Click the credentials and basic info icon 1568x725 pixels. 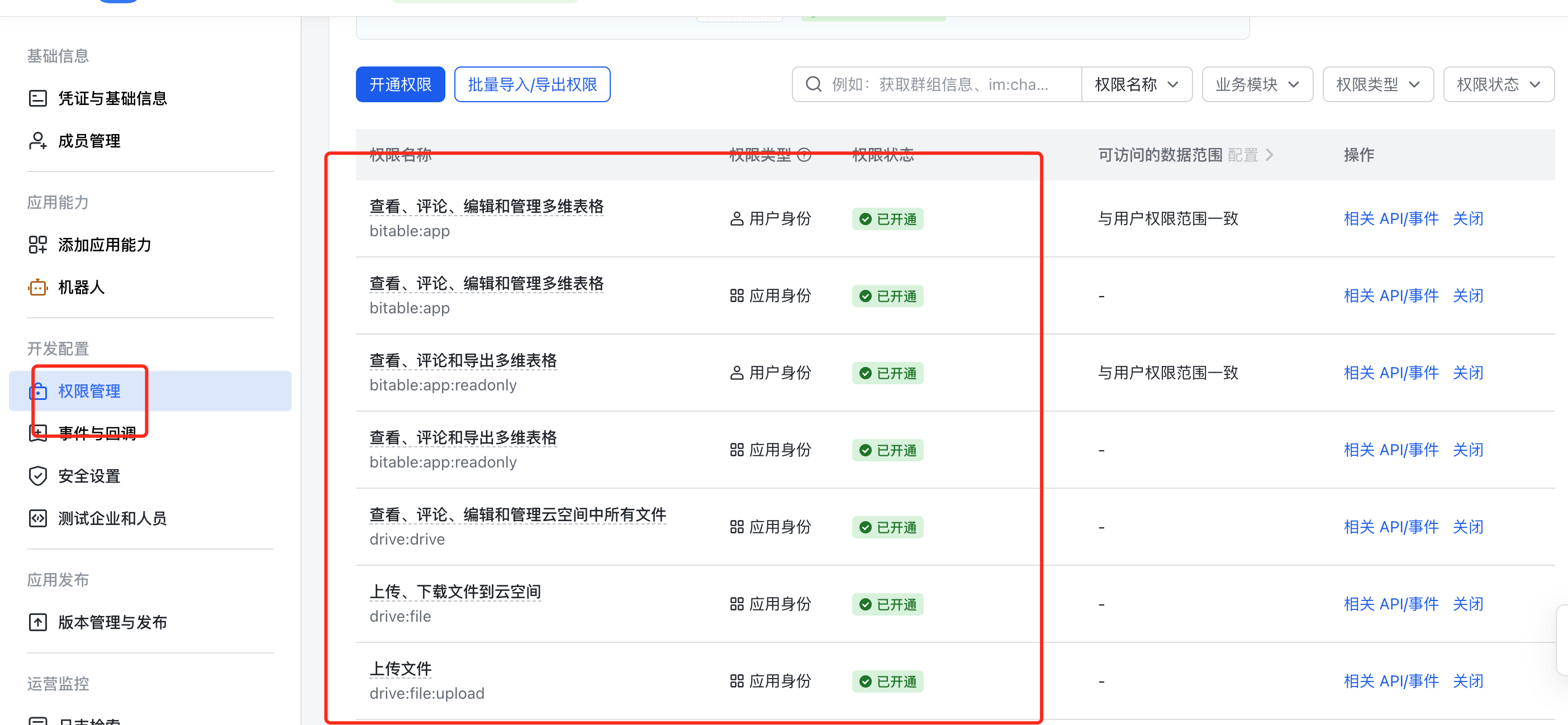click(38, 98)
